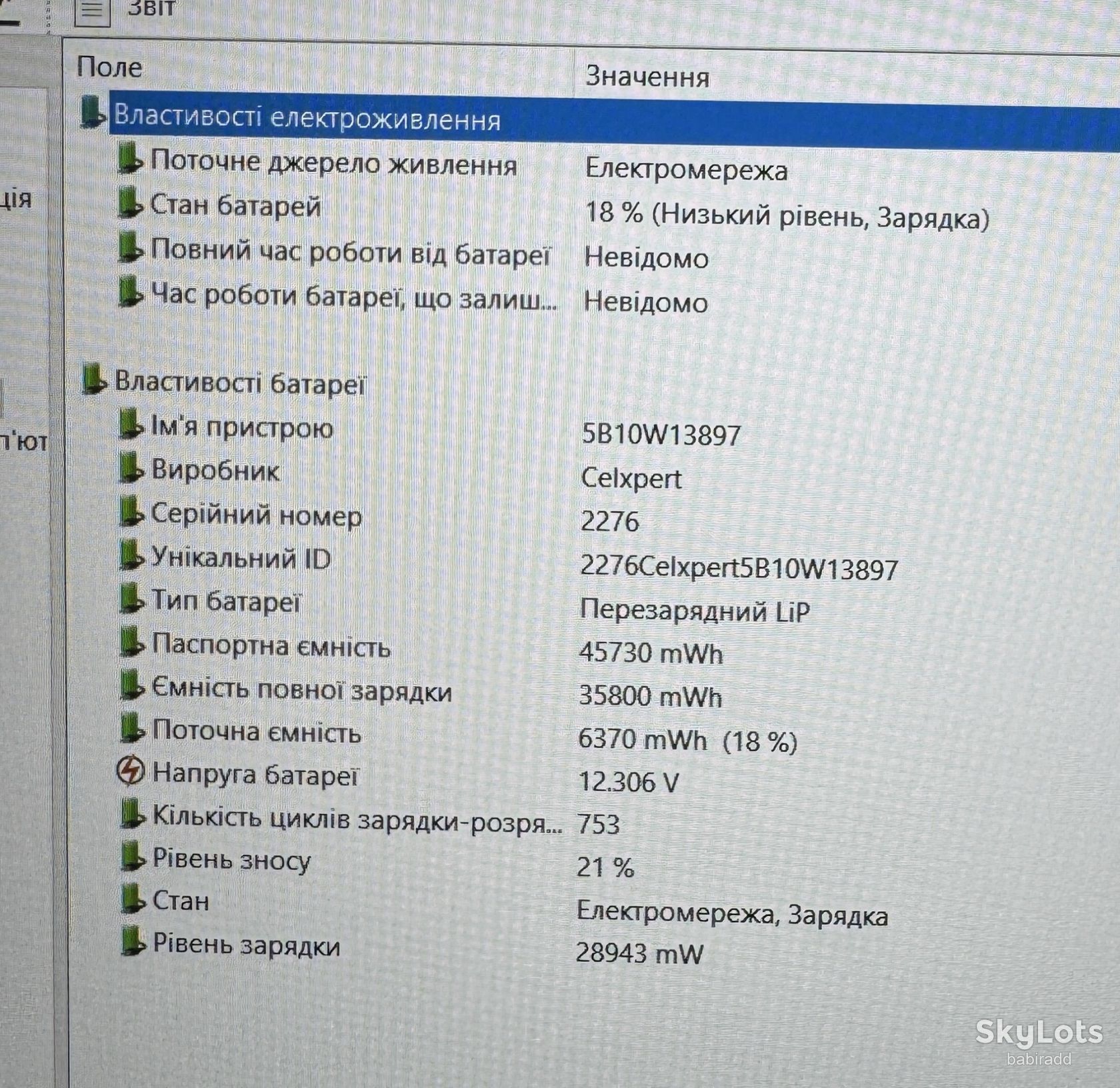
Task: Select the '35800 mWh' full charge value
Action: (x=650, y=696)
